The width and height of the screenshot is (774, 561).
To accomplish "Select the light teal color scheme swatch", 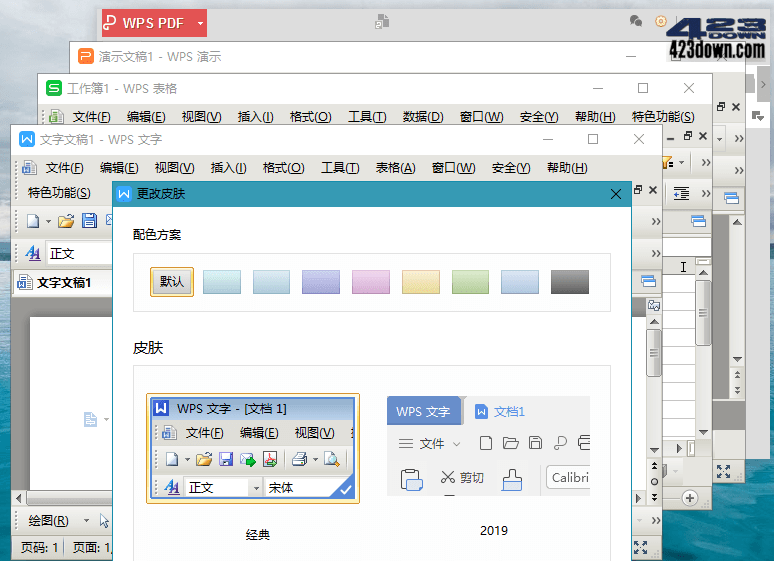I will point(222,282).
